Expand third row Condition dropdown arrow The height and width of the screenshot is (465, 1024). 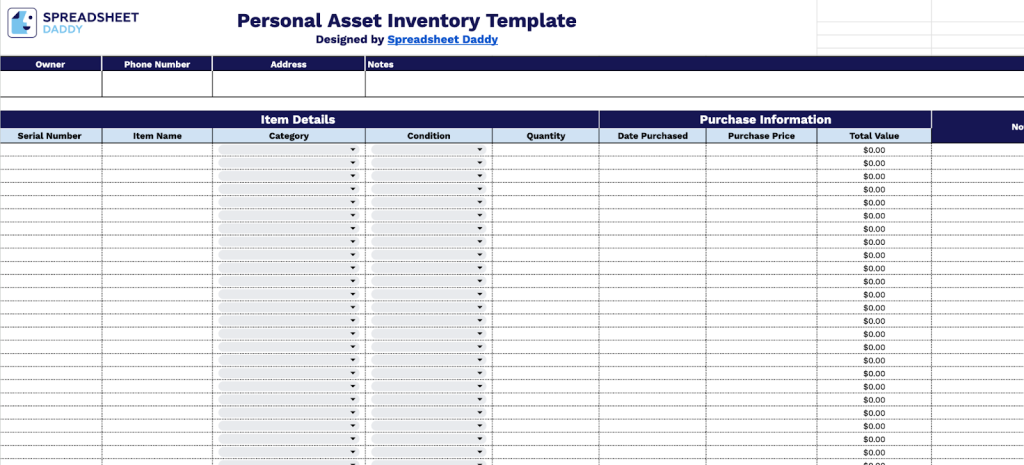tap(480, 176)
